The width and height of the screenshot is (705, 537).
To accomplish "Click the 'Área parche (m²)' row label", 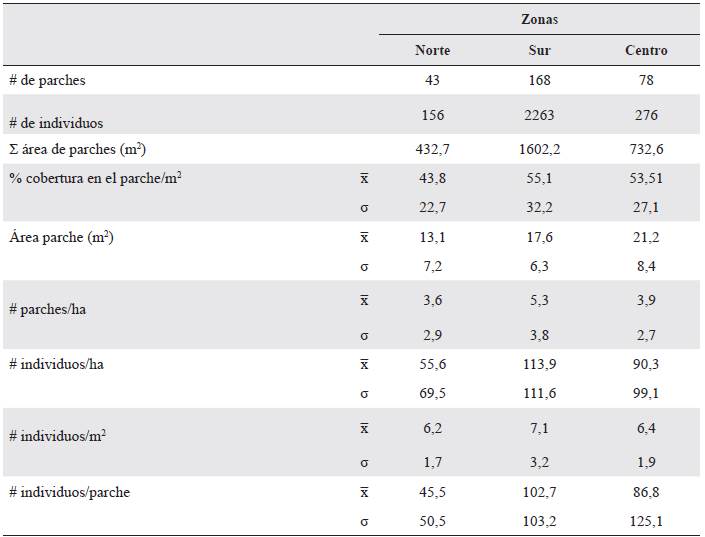I will click(x=63, y=237).
